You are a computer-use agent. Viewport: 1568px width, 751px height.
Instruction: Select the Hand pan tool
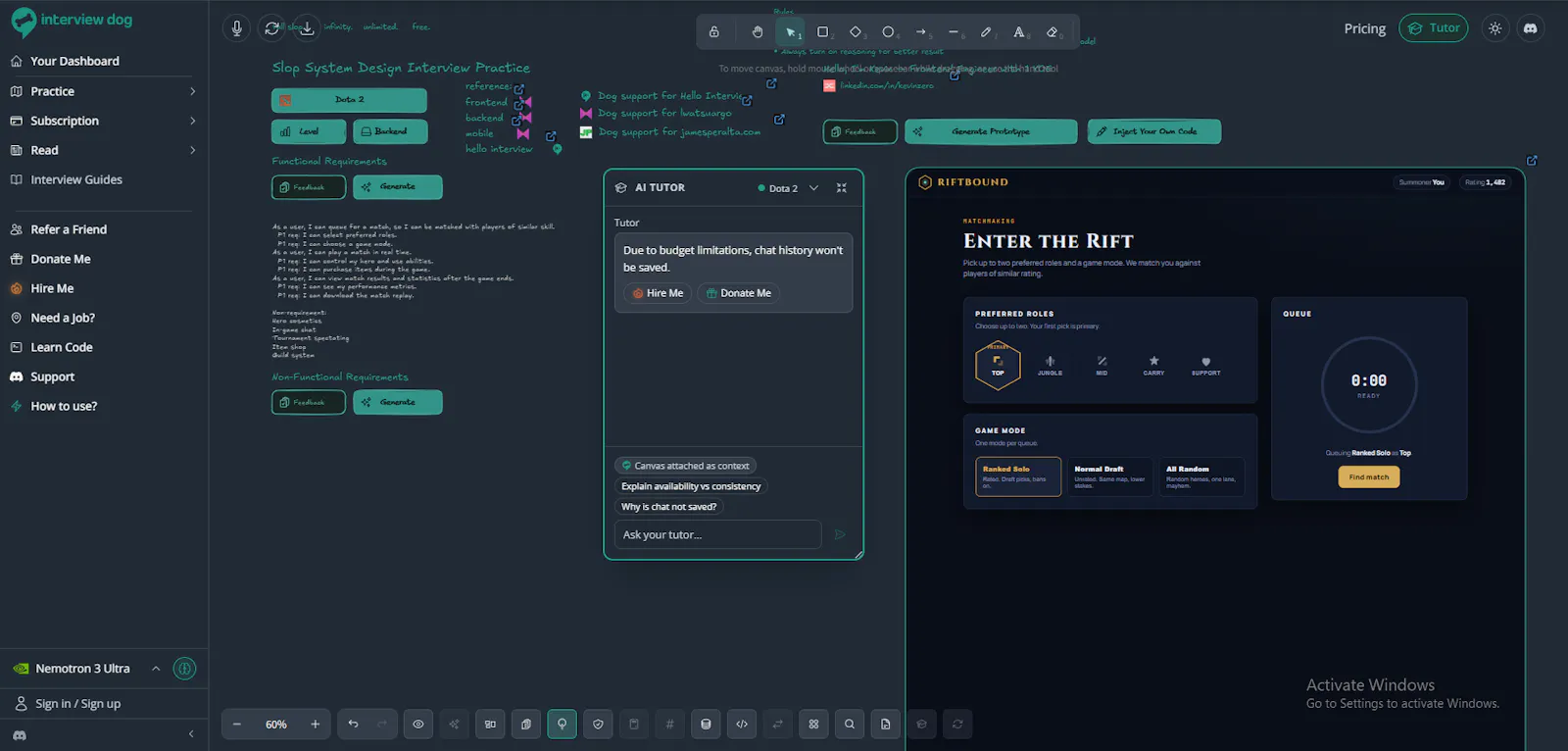[758, 32]
